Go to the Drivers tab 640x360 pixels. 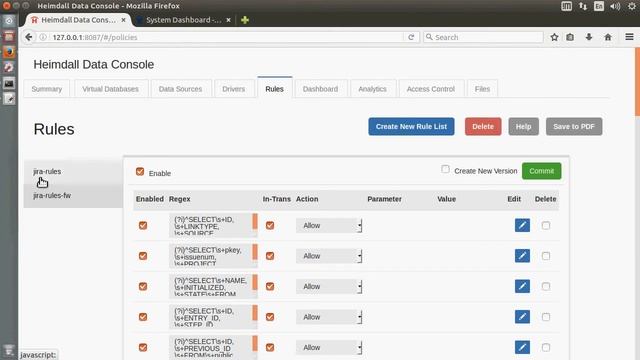point(233,89)
